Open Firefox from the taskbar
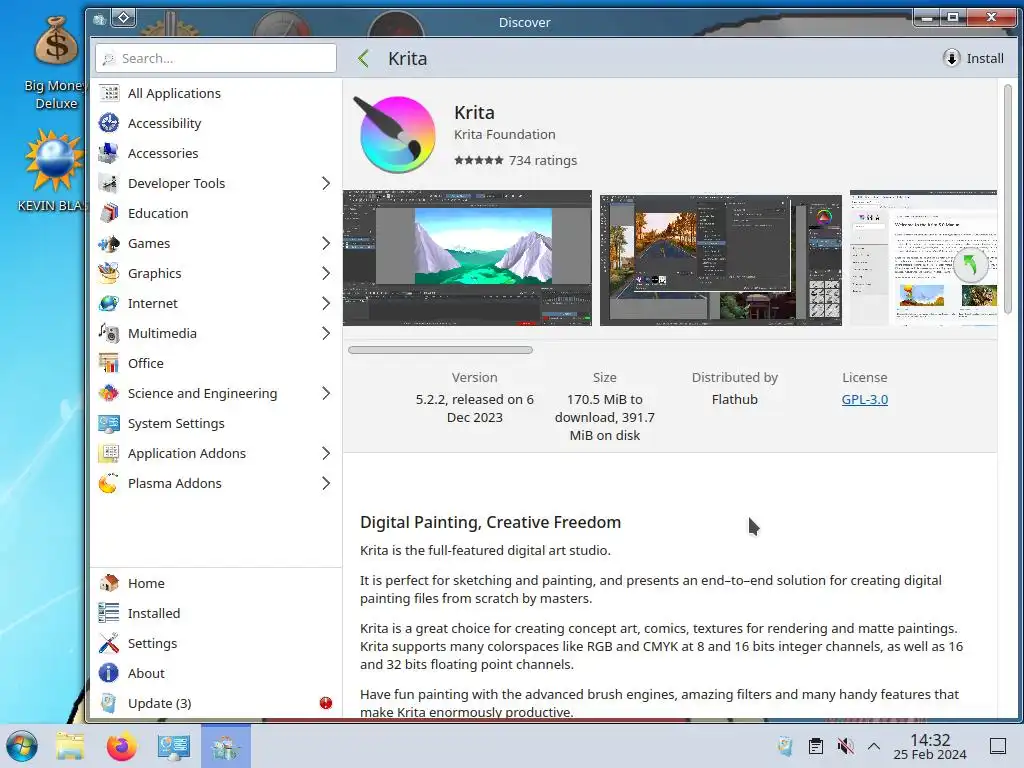This screenshot has height=768, width=1024. [x=121, y=746]
